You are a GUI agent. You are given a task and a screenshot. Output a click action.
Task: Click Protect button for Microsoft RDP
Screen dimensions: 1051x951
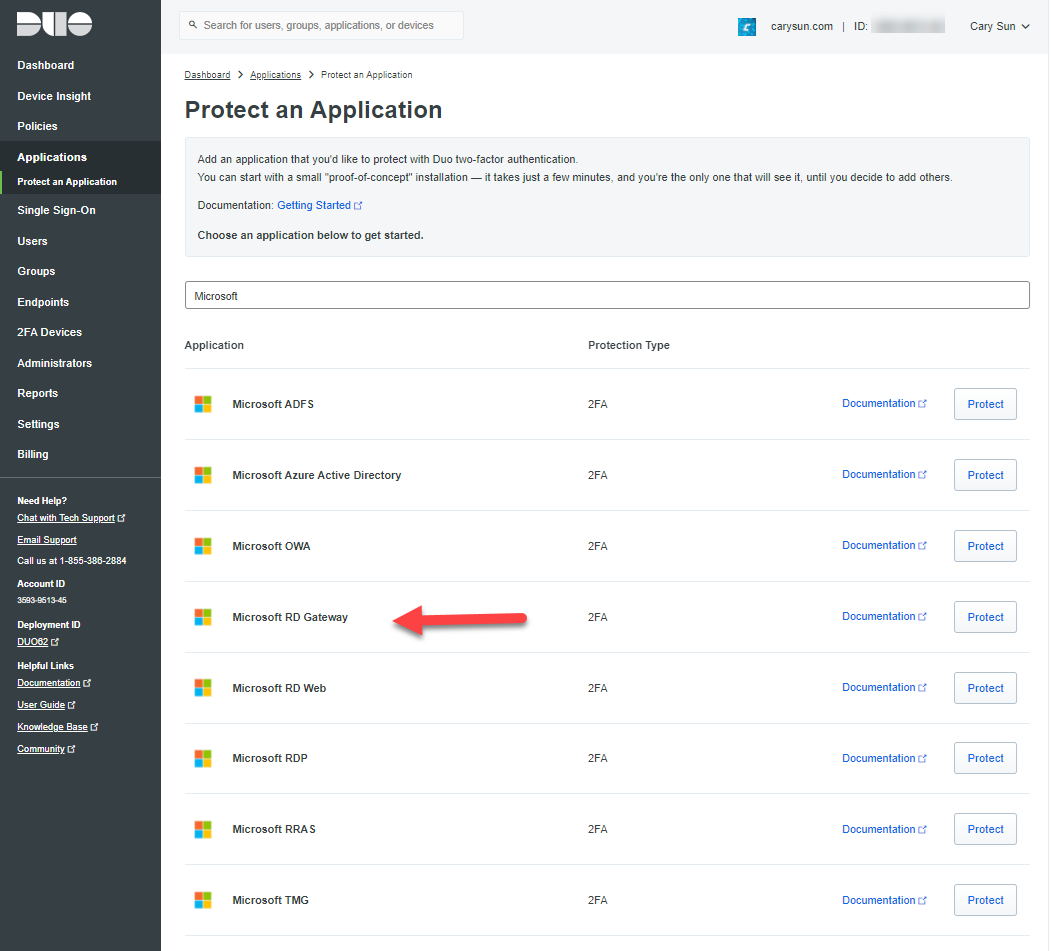[x=985, y=758]
